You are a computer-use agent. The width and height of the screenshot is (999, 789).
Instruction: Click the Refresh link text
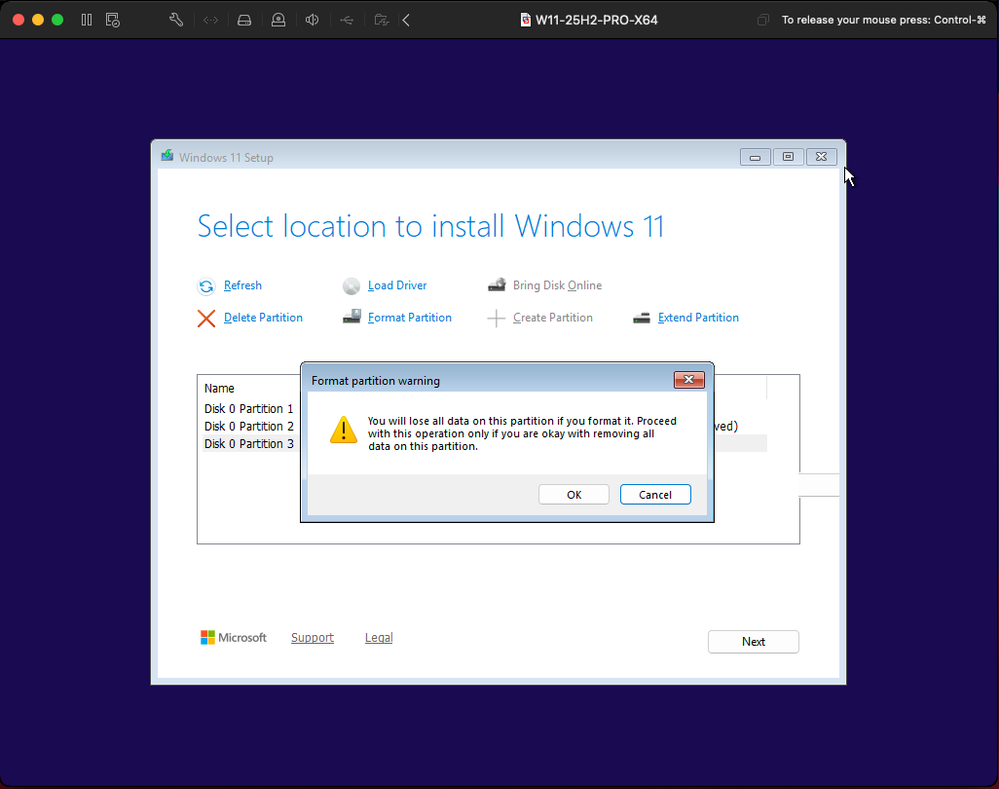(x=243, y=286)
